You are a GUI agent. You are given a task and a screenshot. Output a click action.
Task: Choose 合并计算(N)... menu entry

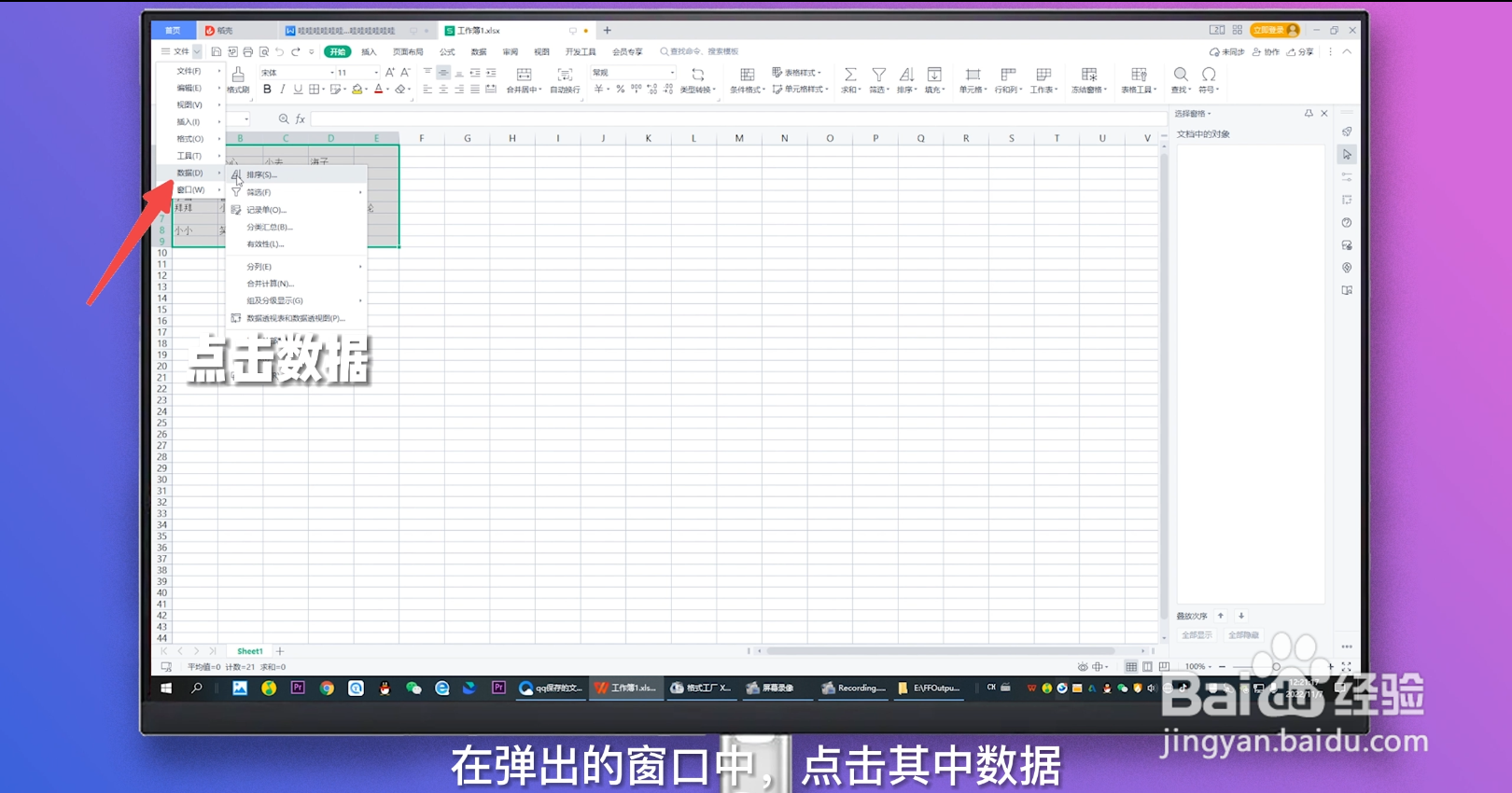click(297, 284)
